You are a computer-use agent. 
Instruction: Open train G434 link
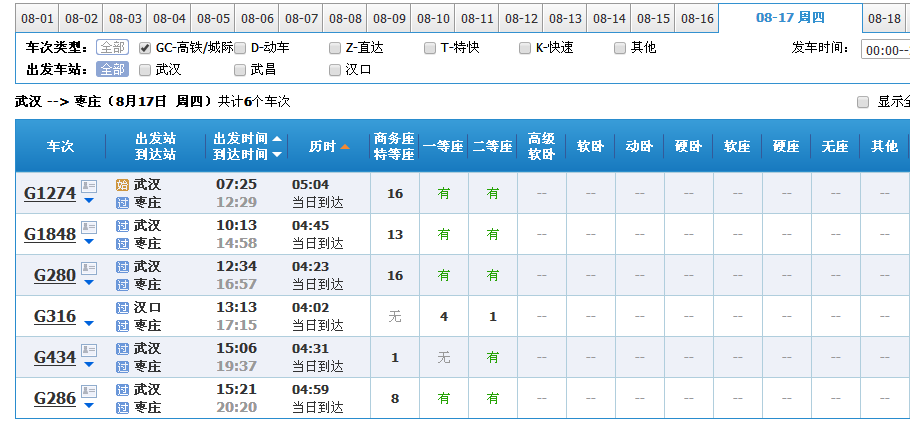click(x=55, y=357)
